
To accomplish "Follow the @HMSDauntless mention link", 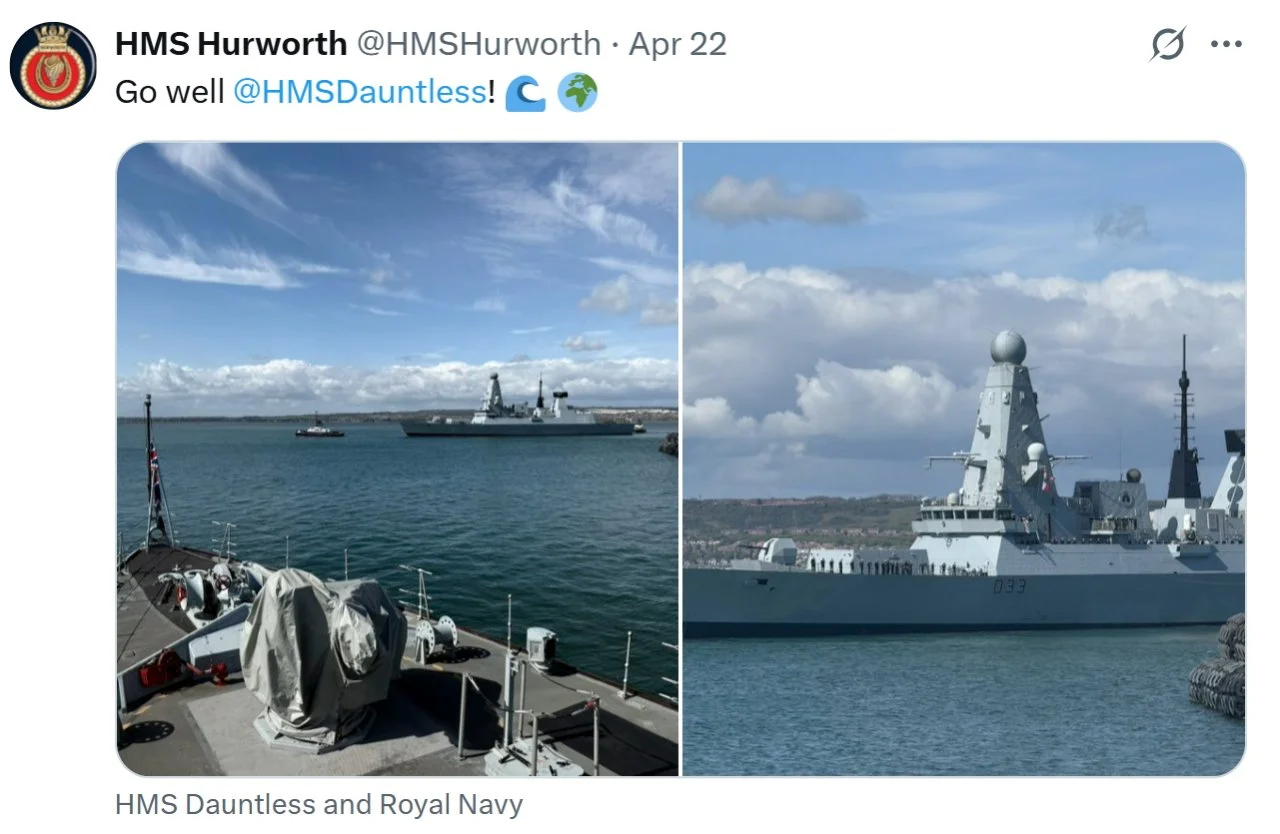I will [x=360, y=92].
